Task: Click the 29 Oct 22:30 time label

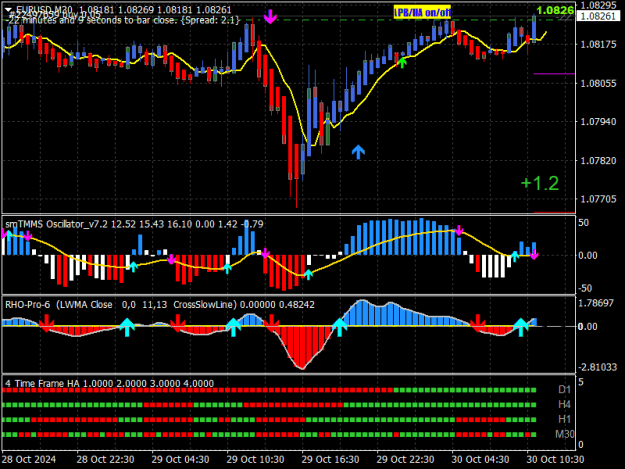Action: point(405,459)
